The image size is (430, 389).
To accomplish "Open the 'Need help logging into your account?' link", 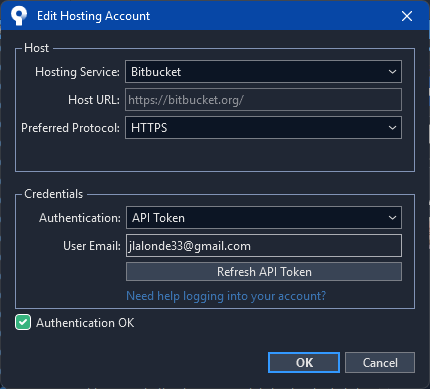I will (226, 296).
